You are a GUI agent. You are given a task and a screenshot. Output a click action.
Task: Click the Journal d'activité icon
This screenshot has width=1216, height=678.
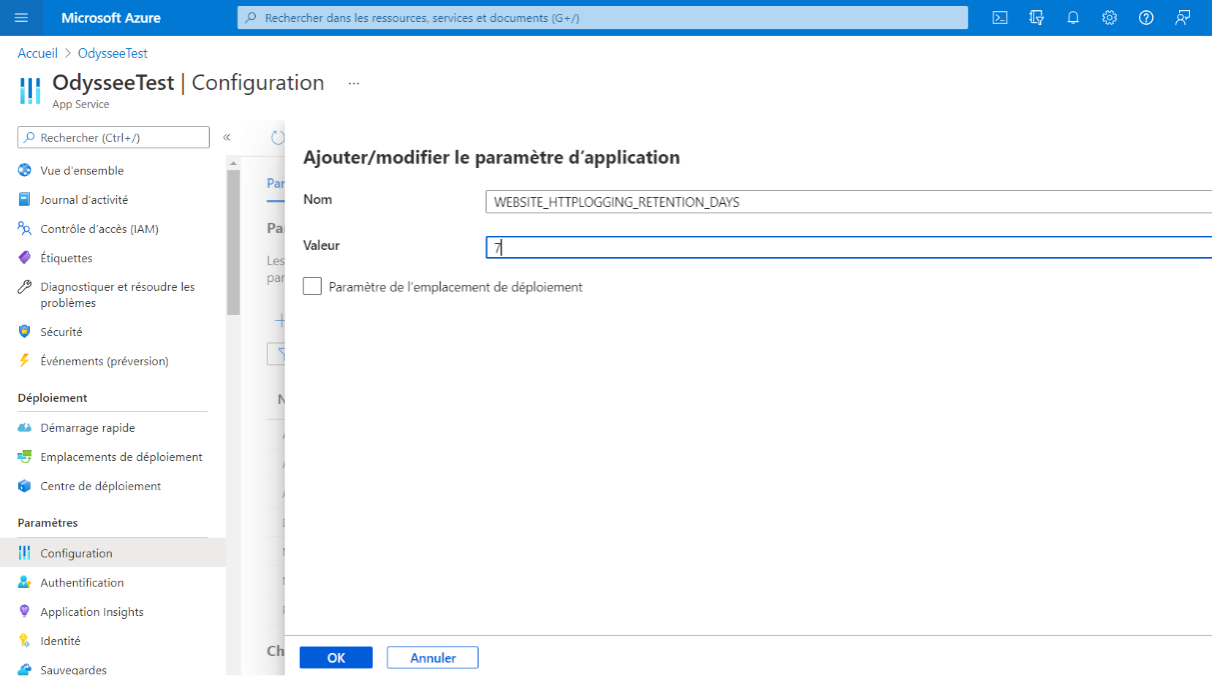pyautogui.click(x=25, y=200)
